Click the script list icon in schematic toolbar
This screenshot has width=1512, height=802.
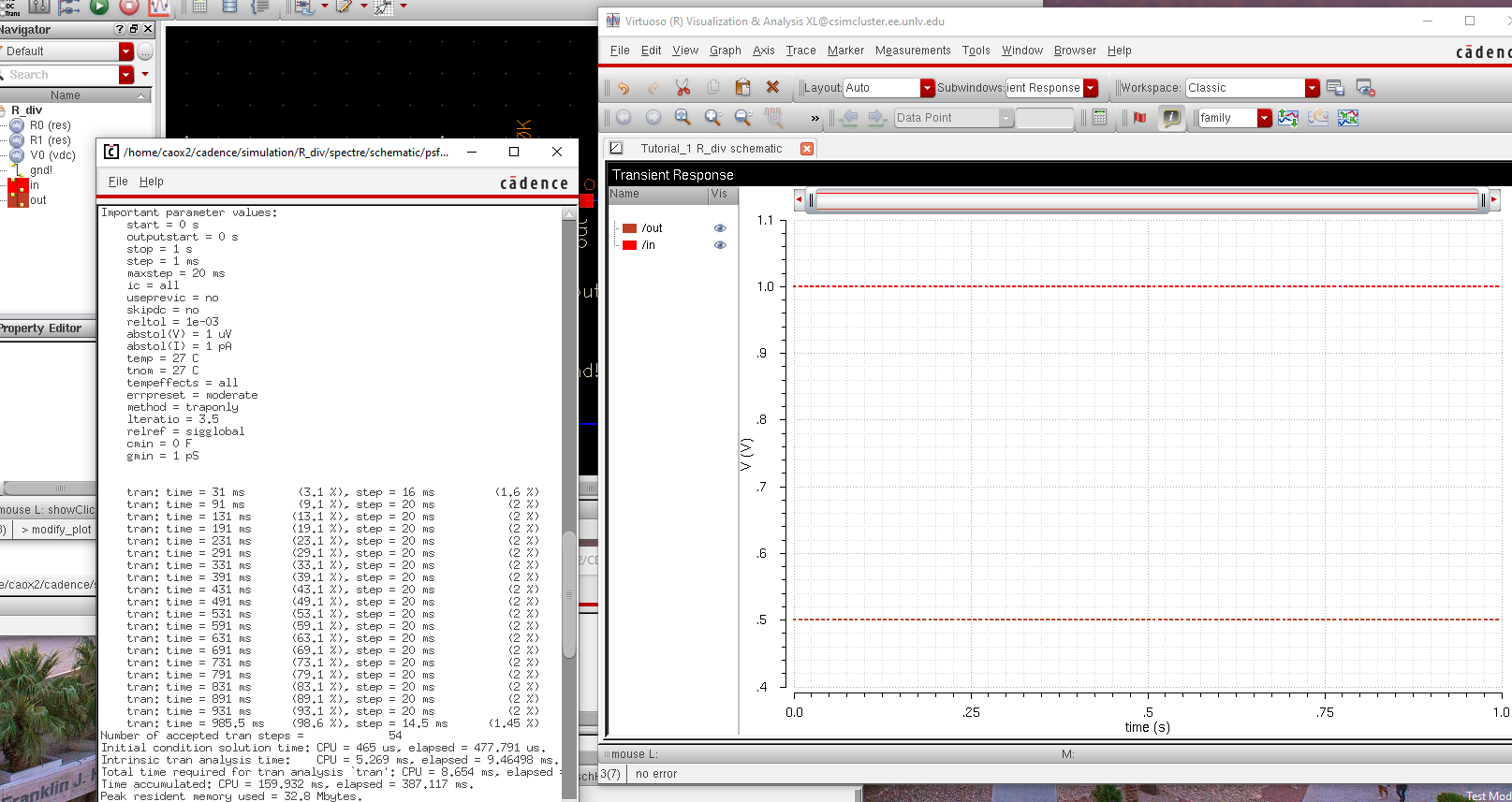259,7
